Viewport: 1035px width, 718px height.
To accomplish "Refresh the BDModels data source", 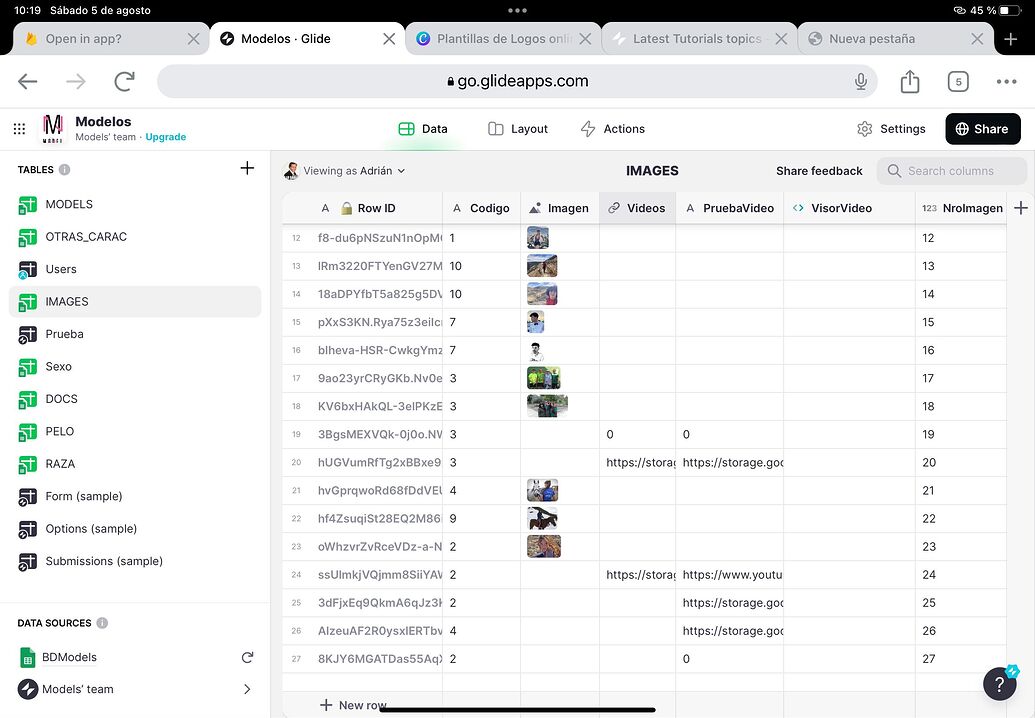I will [247, 656].
